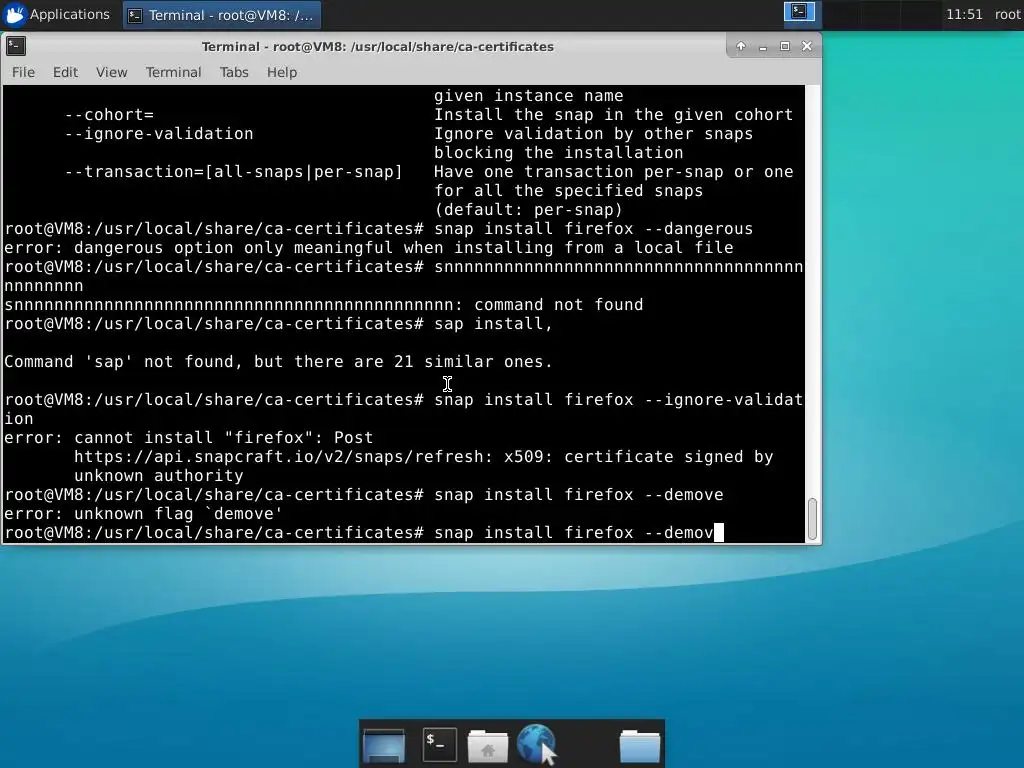Launch the web browser globe icon
1024x768 pixels.
(536, 744)
